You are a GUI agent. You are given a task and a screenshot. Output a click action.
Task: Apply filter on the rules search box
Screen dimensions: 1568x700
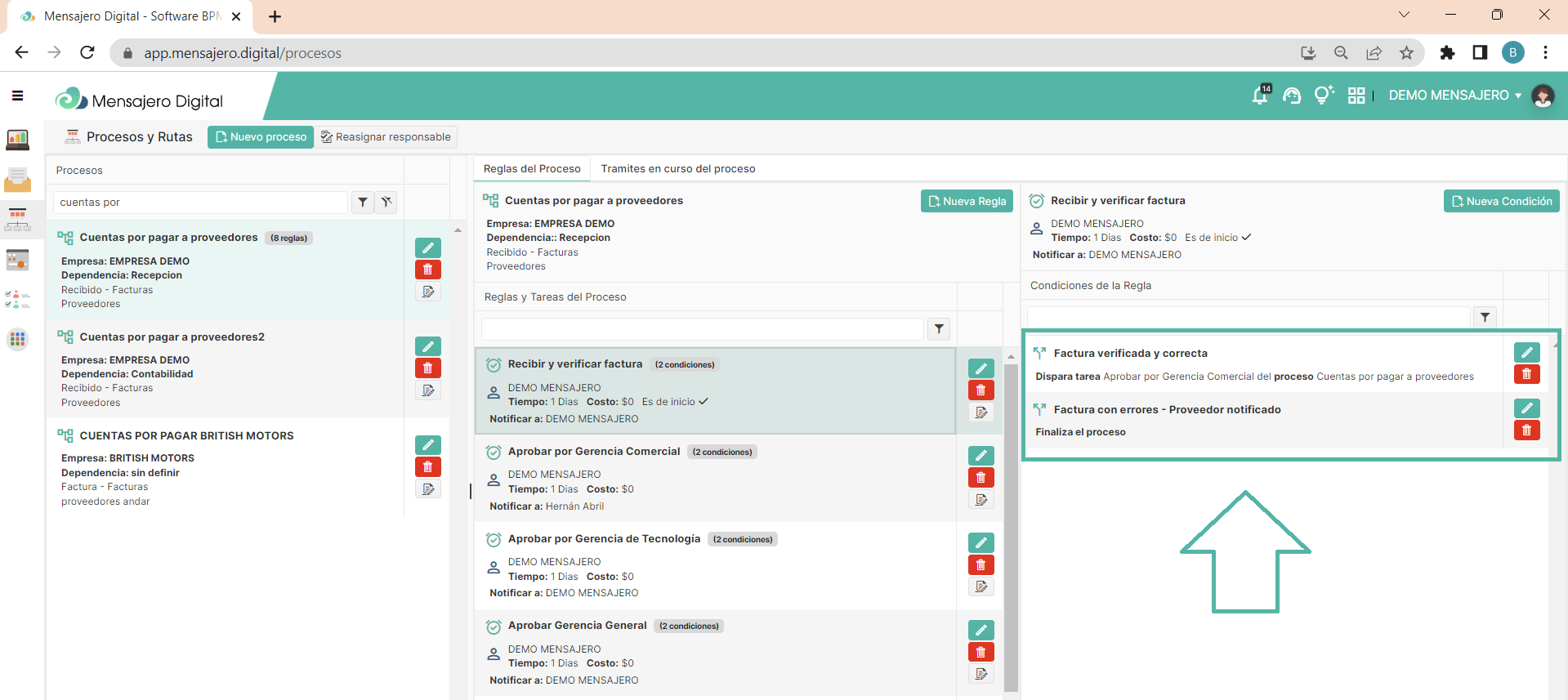939,328
